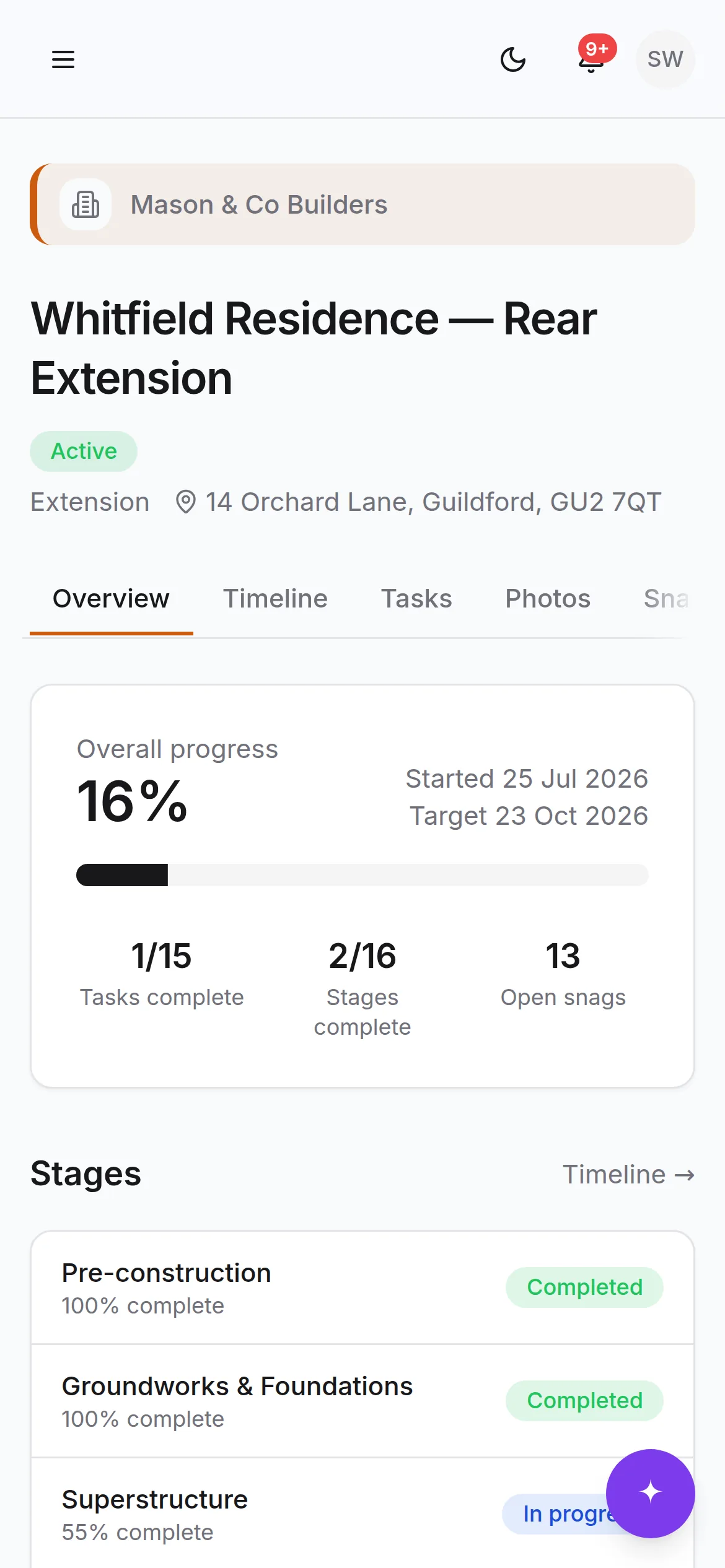Toggle dark mode with moon icon
Image resolution: width=725 pixels, height=1568 pixels.
(x=513, y=59)
